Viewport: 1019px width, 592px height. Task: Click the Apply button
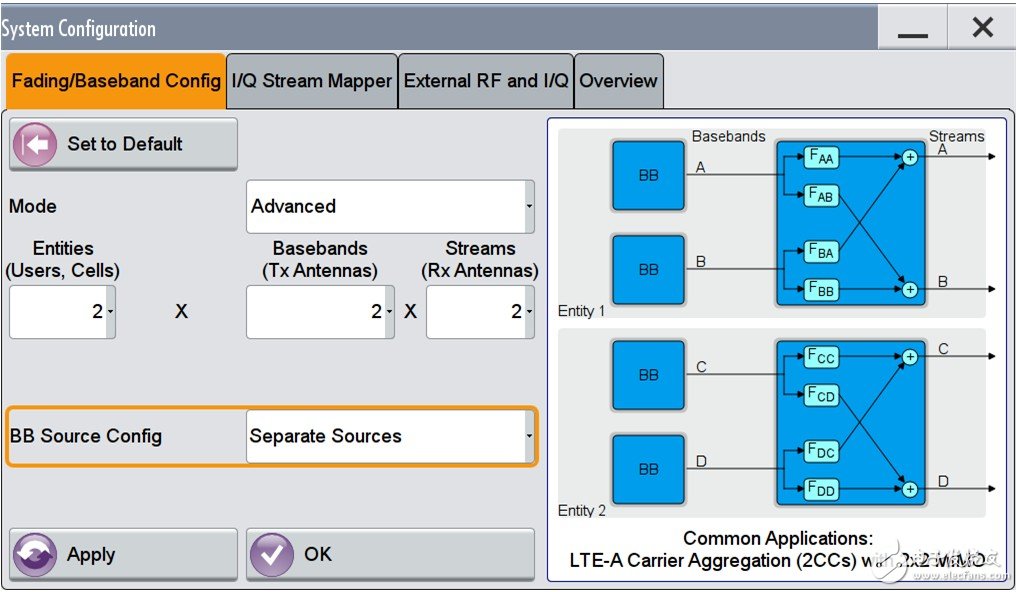tap(123, 555)
